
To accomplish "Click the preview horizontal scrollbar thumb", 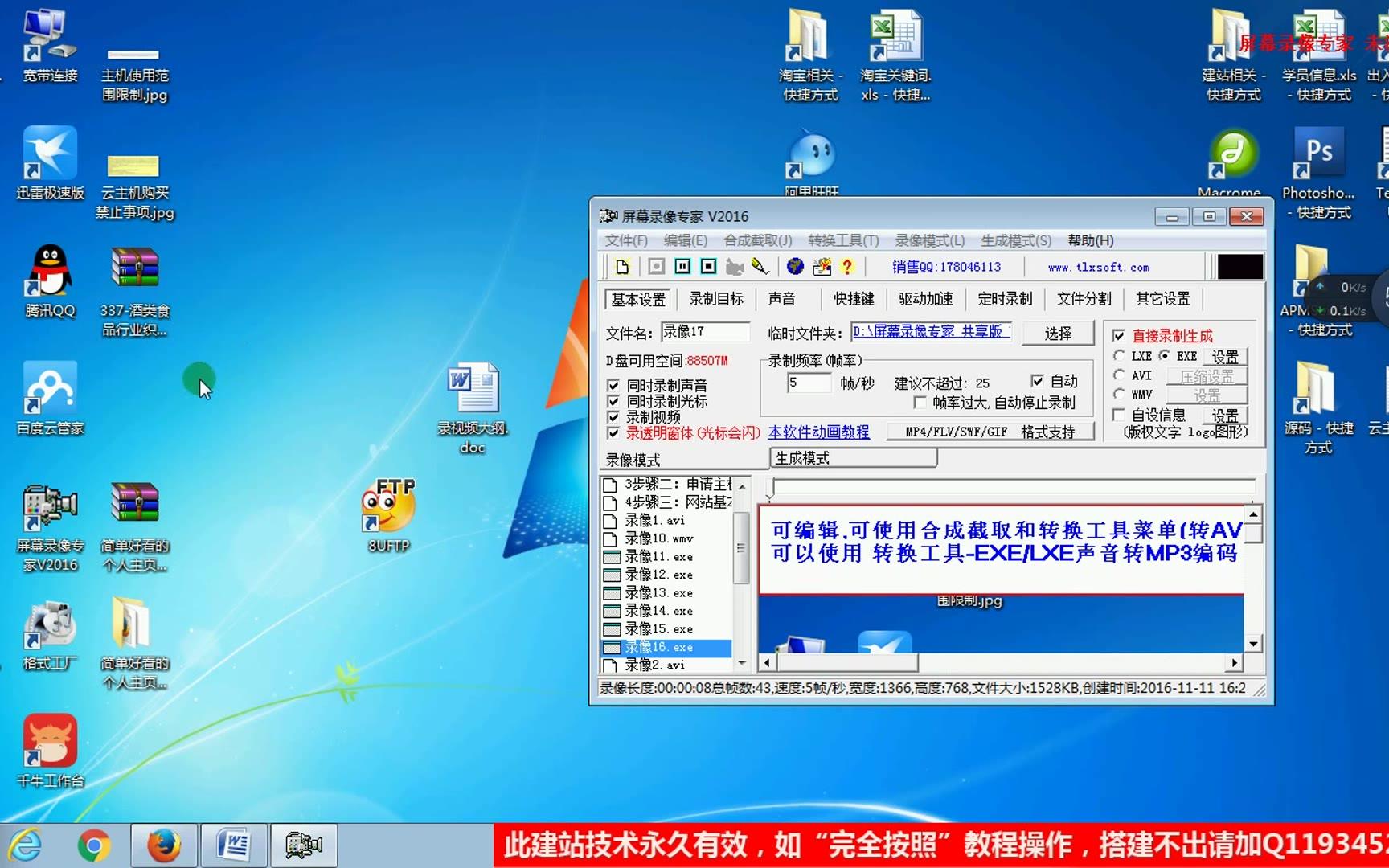I will (x=847, y=663).
